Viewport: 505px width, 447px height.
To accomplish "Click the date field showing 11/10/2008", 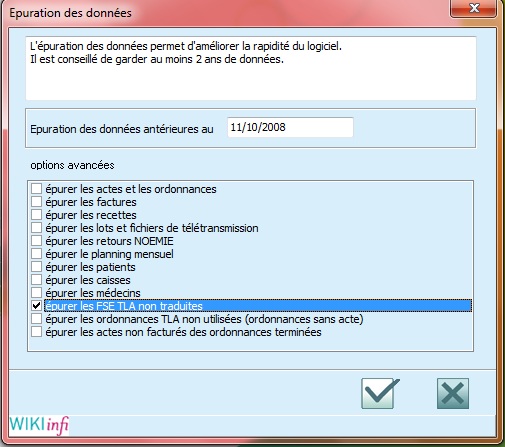I will click(x=290, y=127).
